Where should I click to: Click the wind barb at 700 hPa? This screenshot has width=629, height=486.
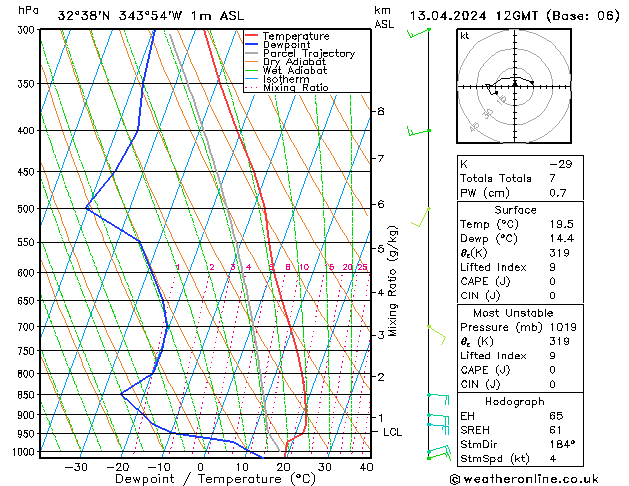tap(436, 335)
